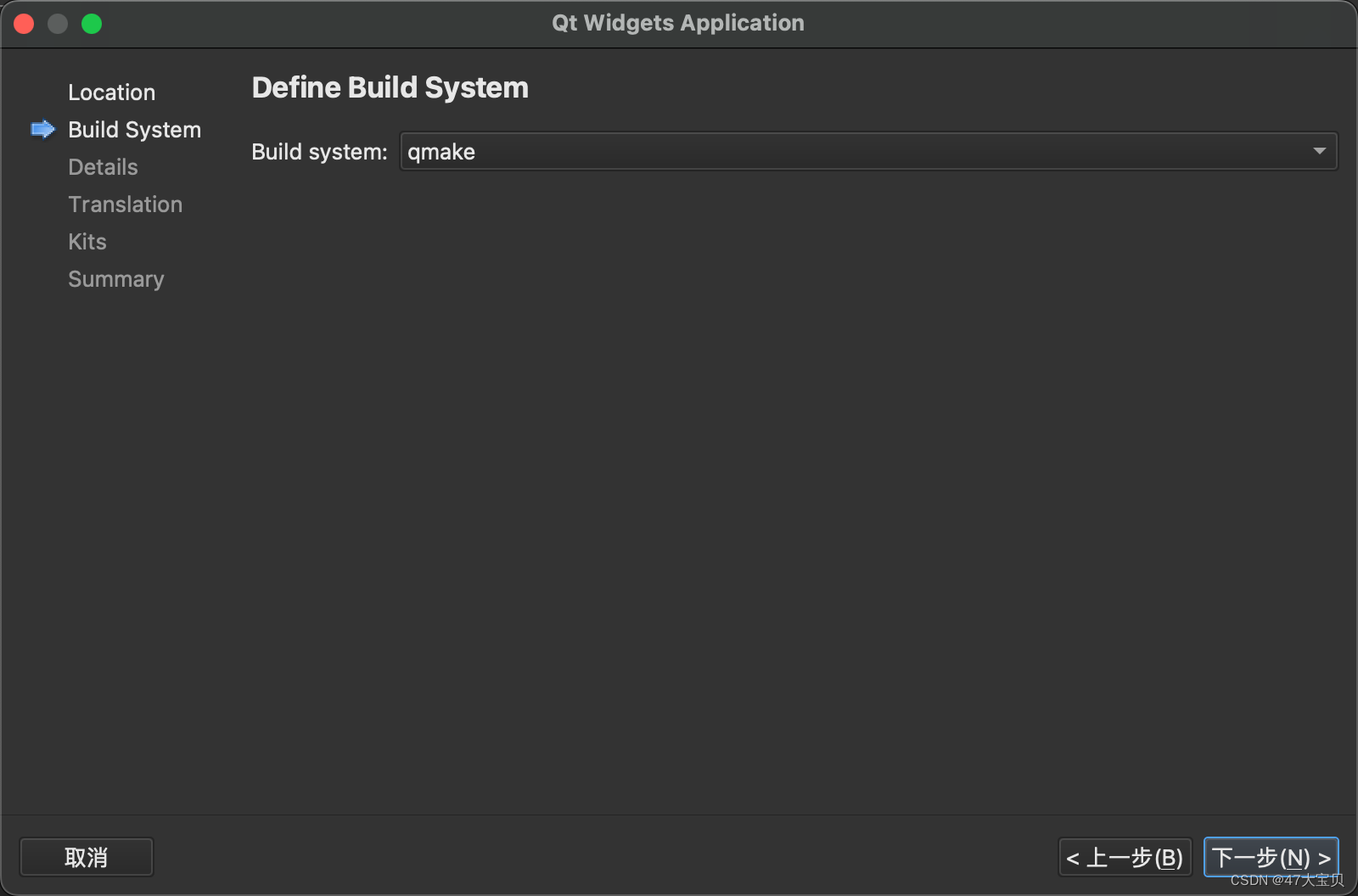
Task: Open the Build system qmake dropdown
Action: point(868,151)
